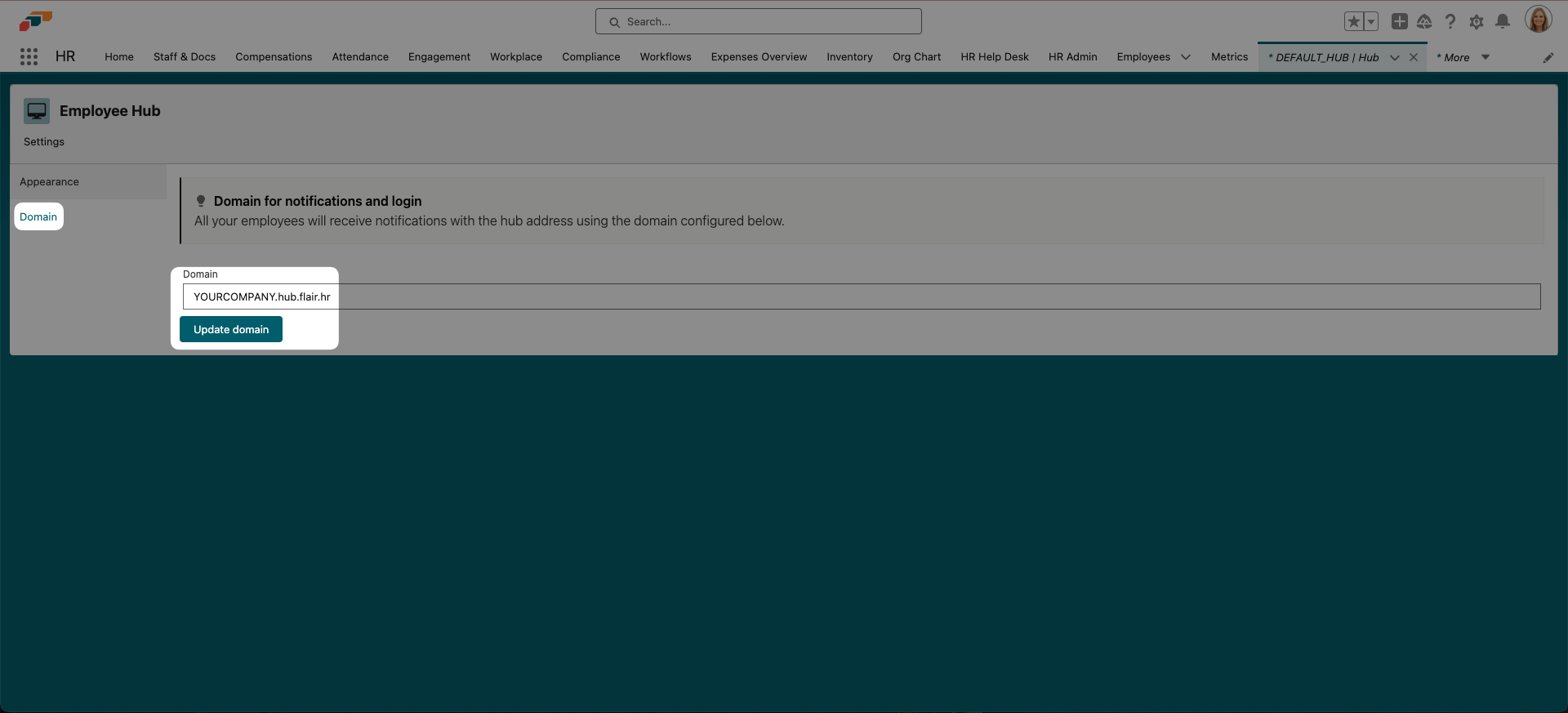
Task: Close the DEFAULT_HUB | Hub tab
Action: pyautogui.click(x=1414, y=57)
